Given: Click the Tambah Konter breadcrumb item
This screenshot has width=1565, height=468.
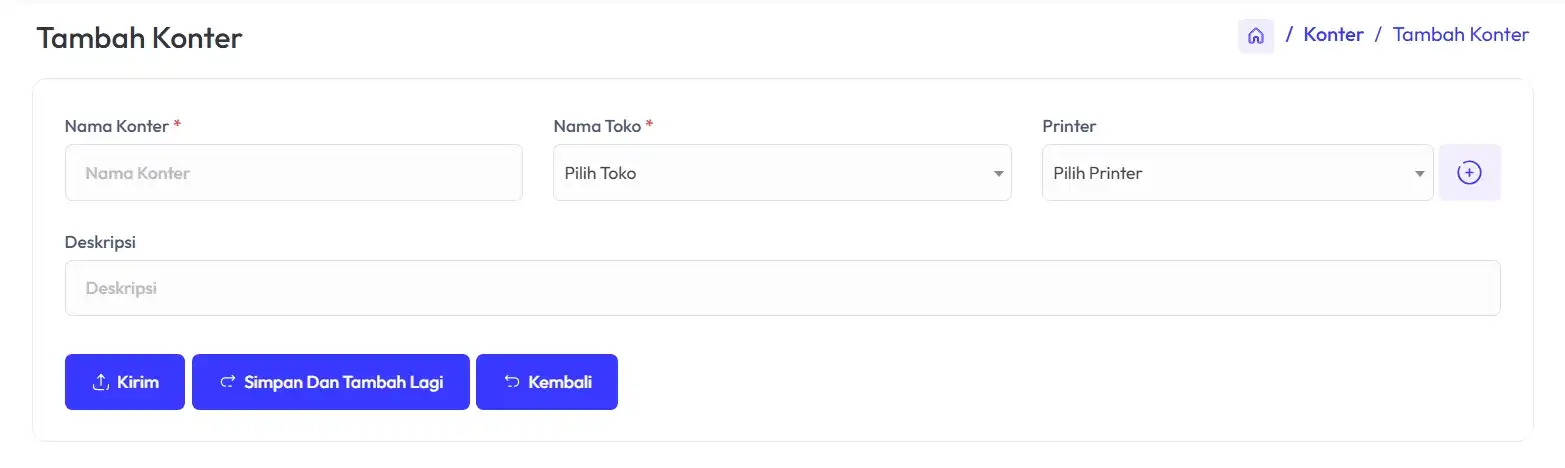Looking at the screenshot, I should (1460, 35).
